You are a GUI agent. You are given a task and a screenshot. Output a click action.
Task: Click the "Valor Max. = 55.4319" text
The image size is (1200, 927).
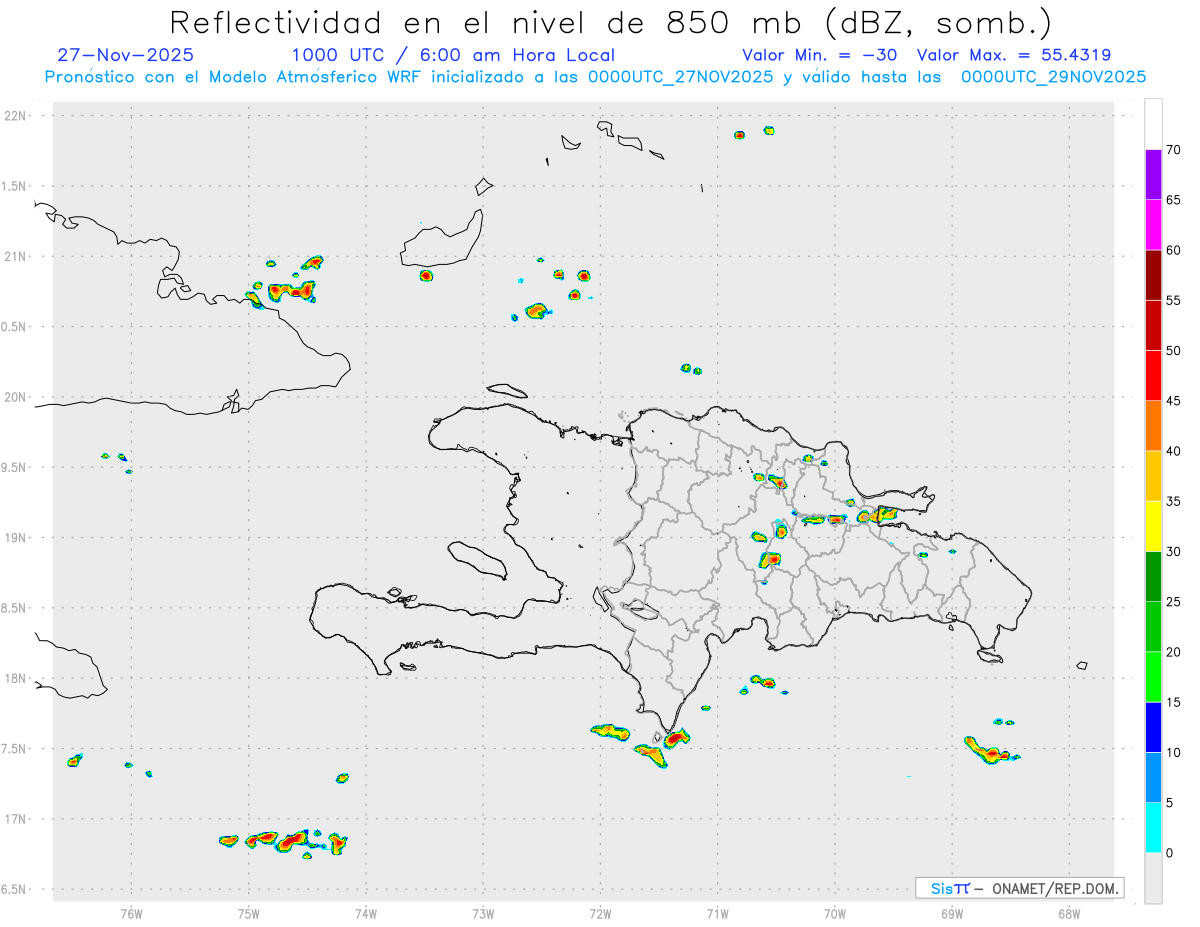pos(1013,55)
